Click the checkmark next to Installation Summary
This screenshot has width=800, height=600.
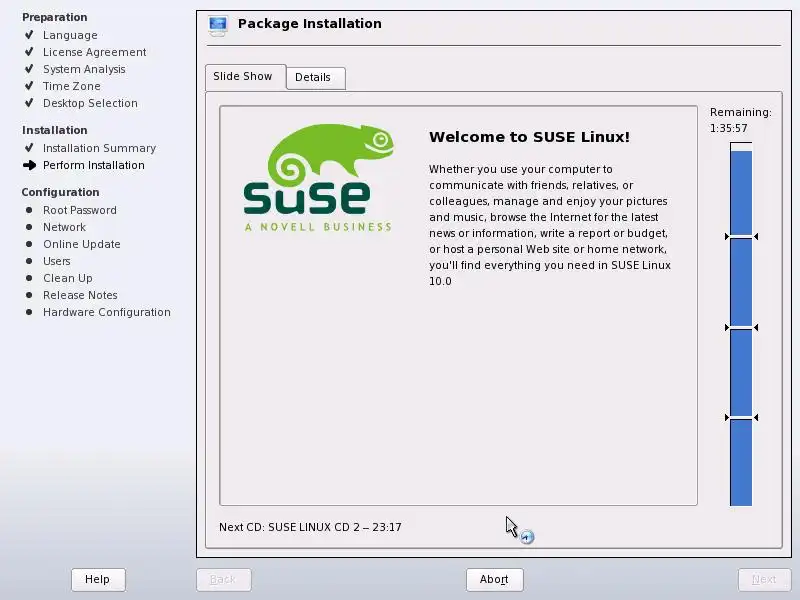[29, 147]
